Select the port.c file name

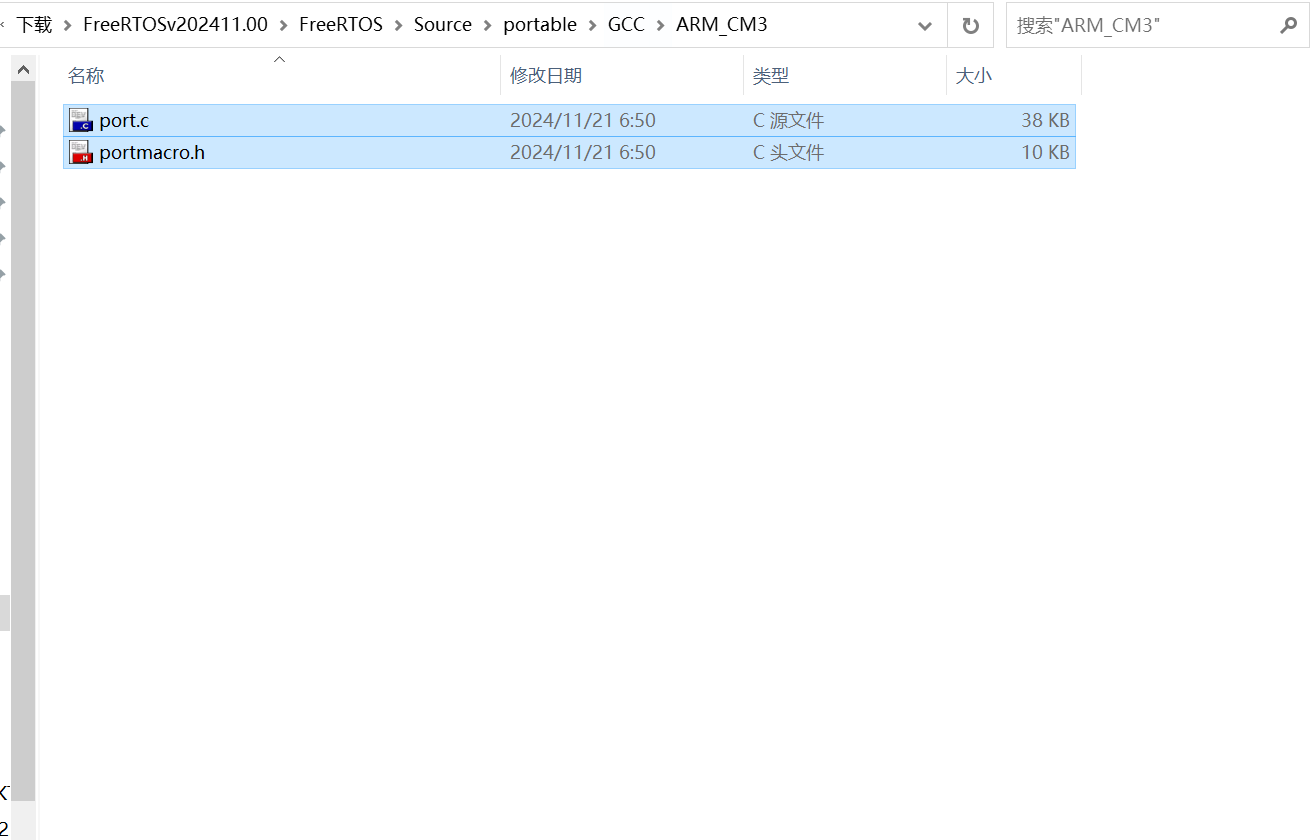(x=124, y=120)
